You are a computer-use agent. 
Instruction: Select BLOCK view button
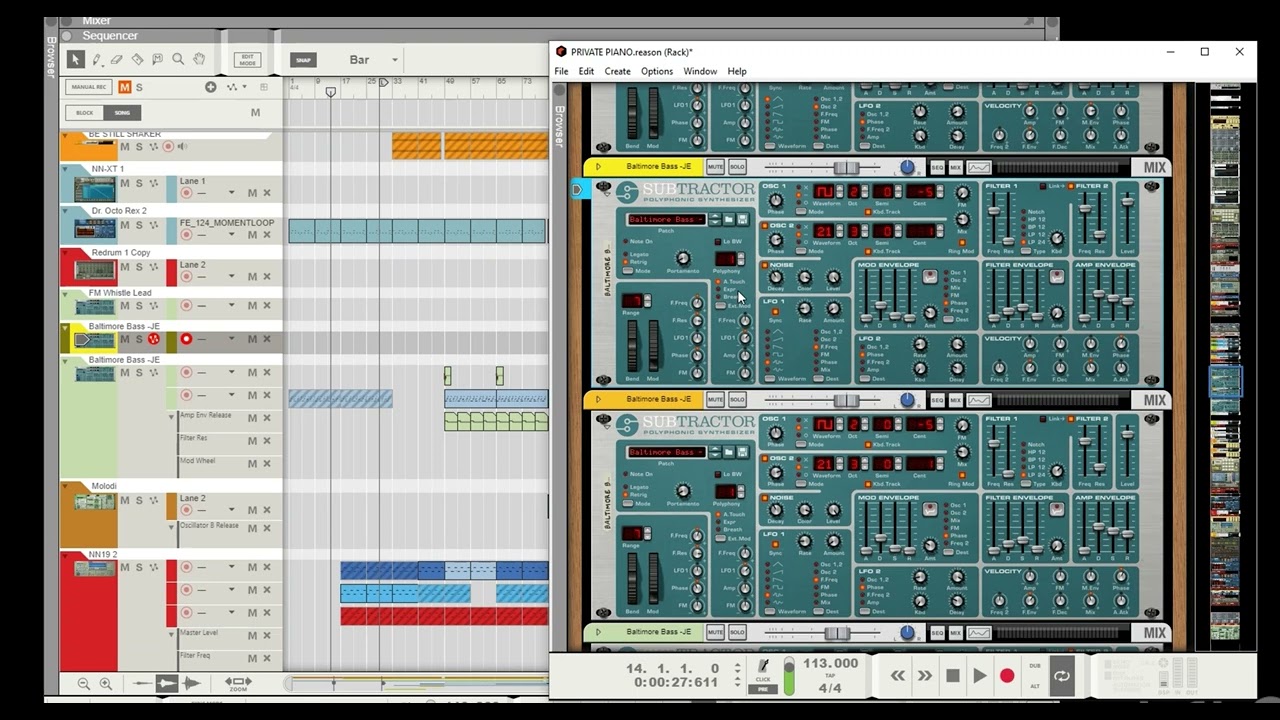coord(85,113)
